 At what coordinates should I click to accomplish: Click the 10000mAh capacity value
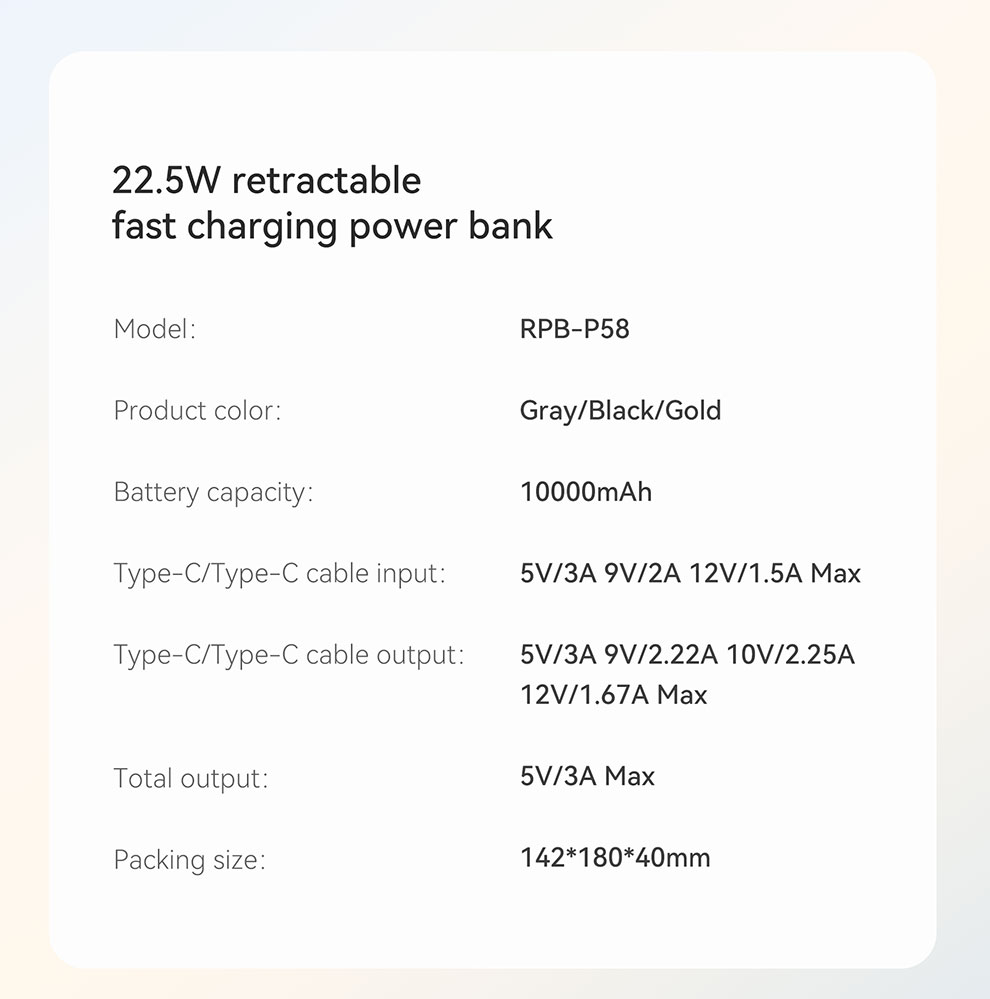pyautogui.click(x=586, y=493)
